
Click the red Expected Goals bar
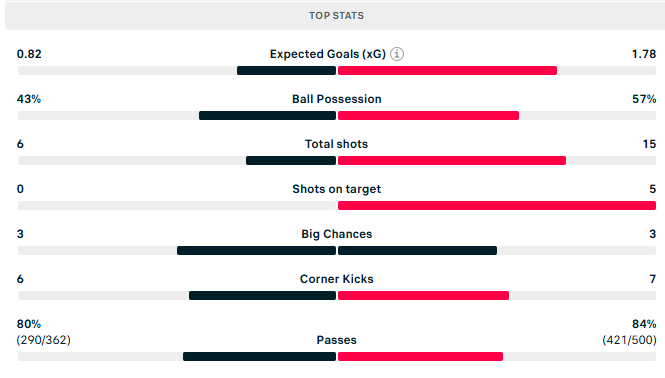point(447,70)
